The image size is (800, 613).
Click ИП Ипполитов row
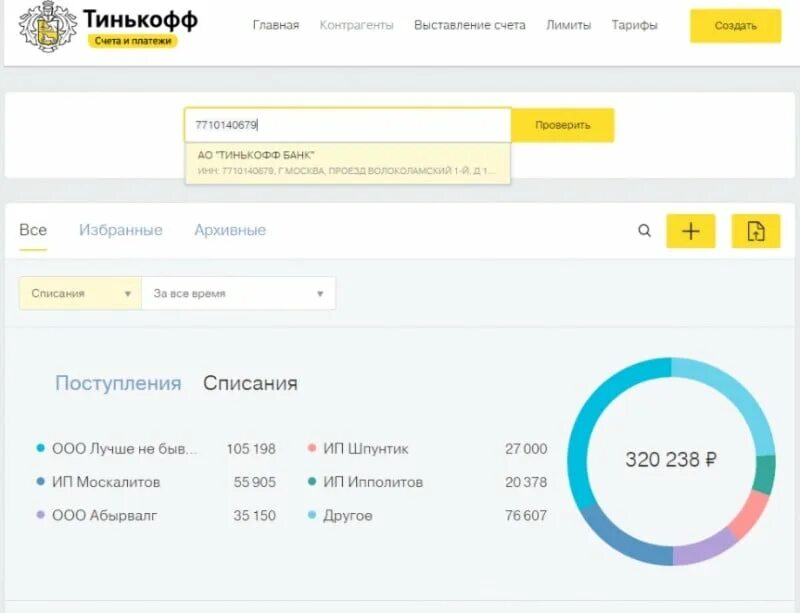click(x=428, y=482)
